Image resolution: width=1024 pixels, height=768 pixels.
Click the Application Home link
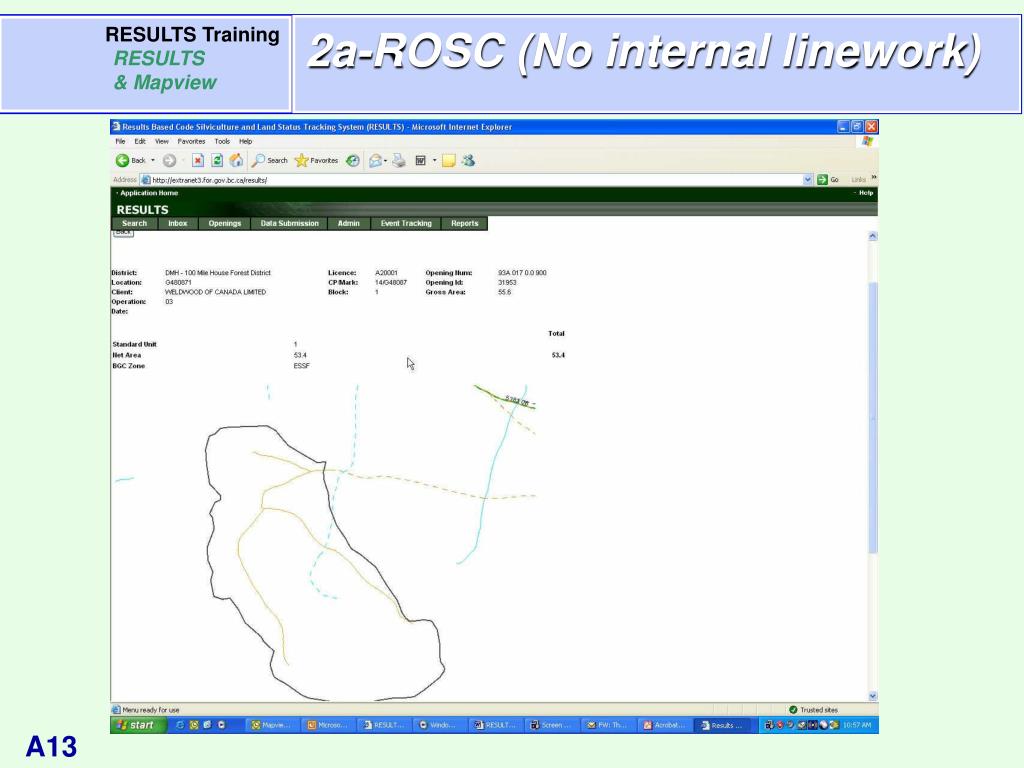pyautogui.click(x=149, y=193)
